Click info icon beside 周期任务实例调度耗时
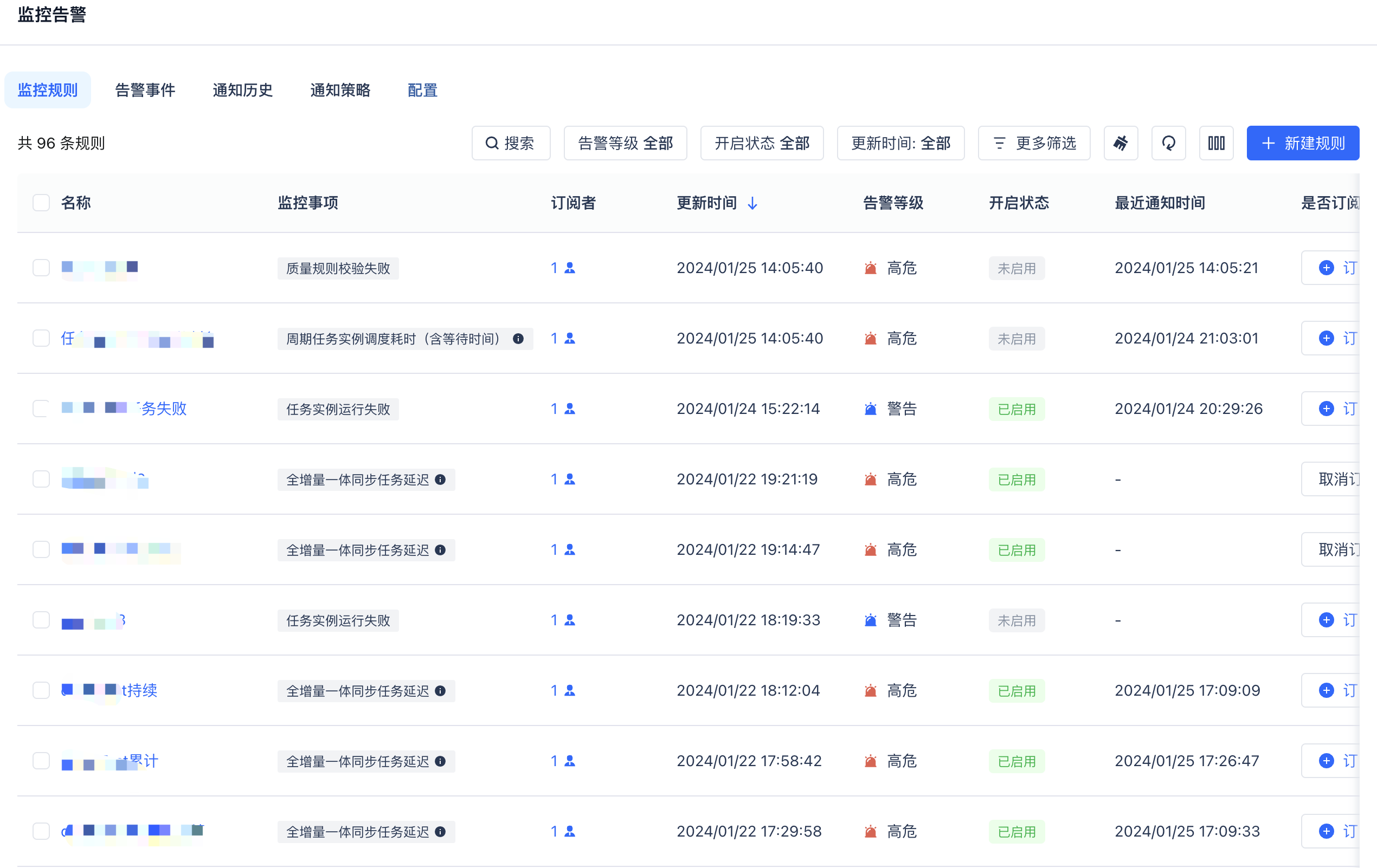The height and width of the screenshot is (868, 1377). [518, 339]
